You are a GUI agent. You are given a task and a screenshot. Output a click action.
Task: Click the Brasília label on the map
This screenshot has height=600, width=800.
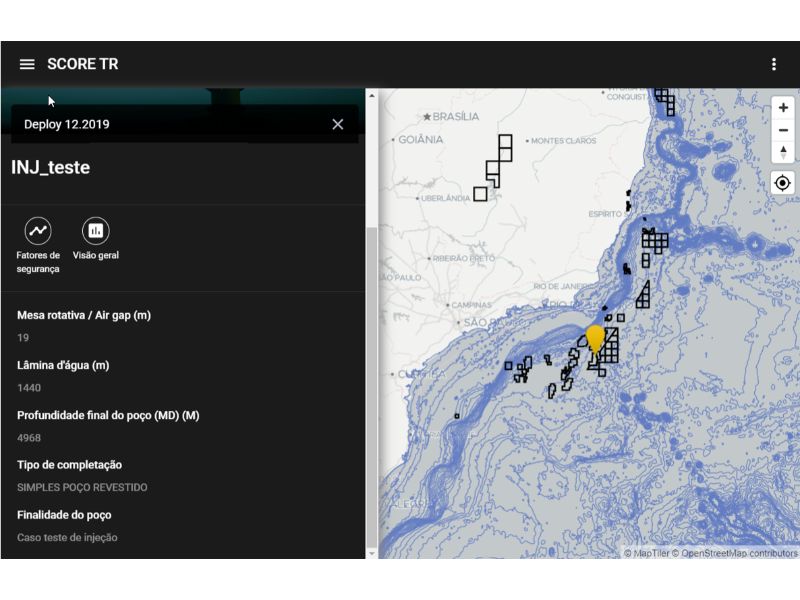coord(455,116)
